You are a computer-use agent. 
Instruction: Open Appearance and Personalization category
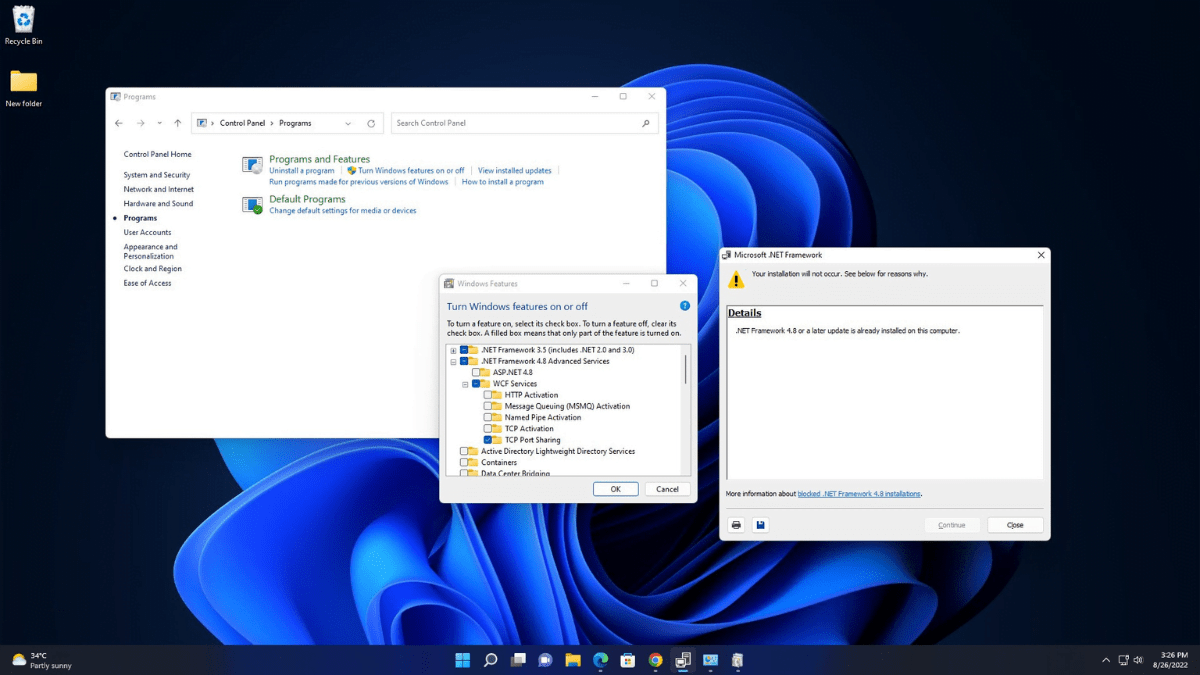151,251
